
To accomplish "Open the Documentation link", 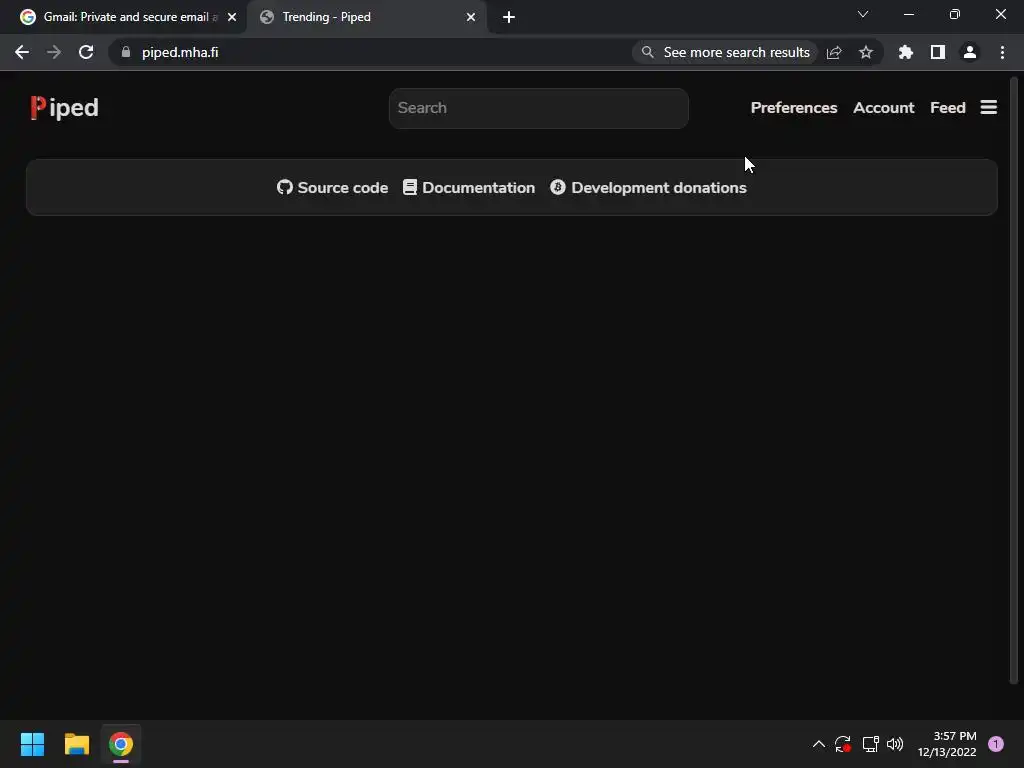I will tap(469, 187).
